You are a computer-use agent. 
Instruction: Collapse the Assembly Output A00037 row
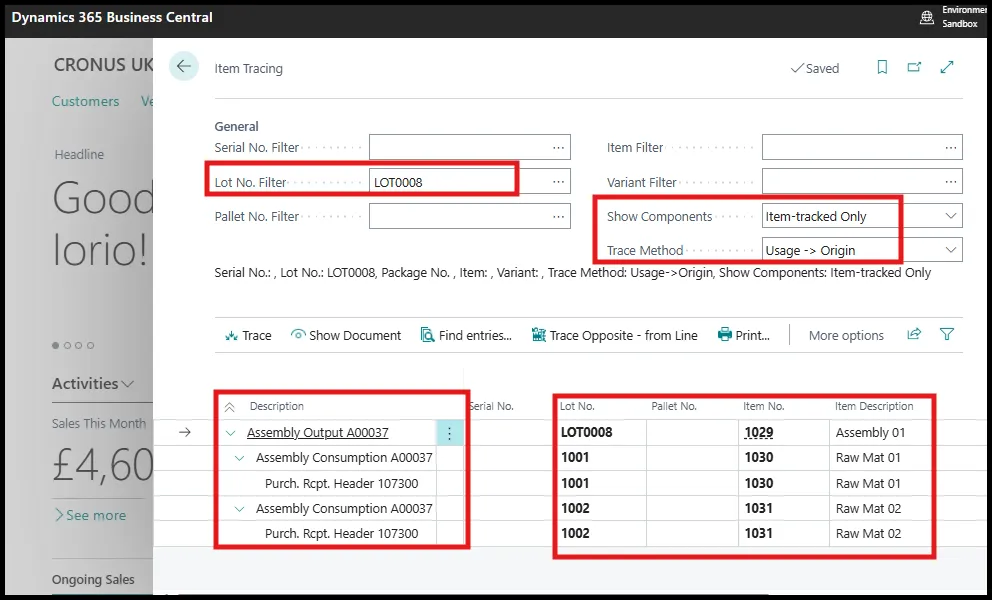230,433
